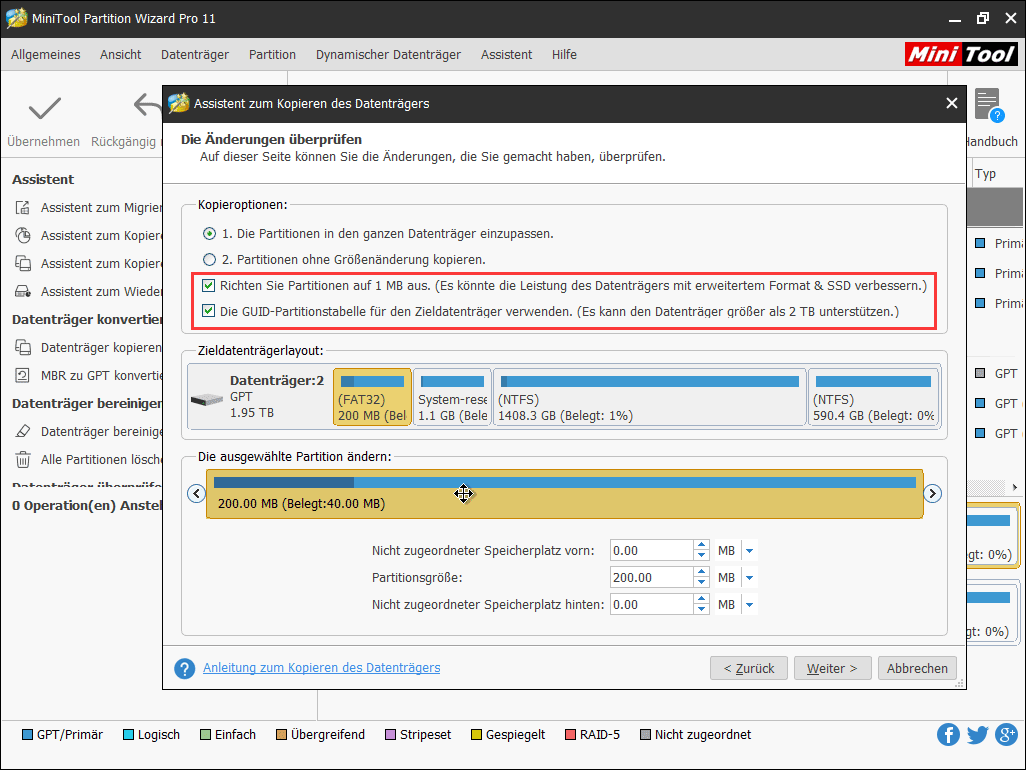Click the Datenträger bereinigen eraser icon

pyautogui.click(x=23, y=432)
